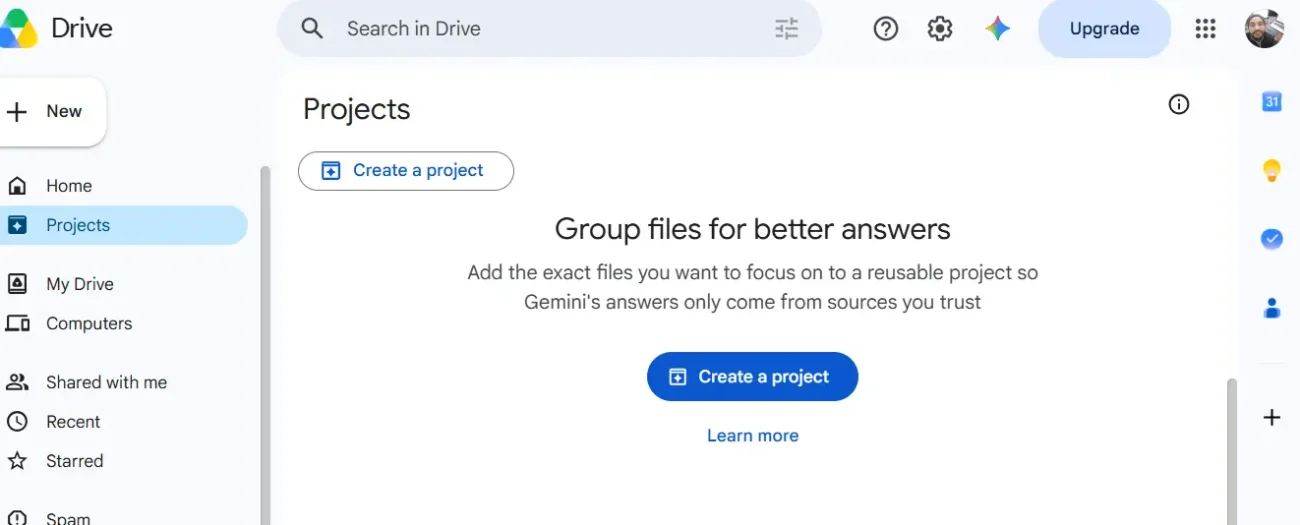Launch the Gemini sparkle icon
This screenshot has height=525, width=1300.
coord(997,29)
